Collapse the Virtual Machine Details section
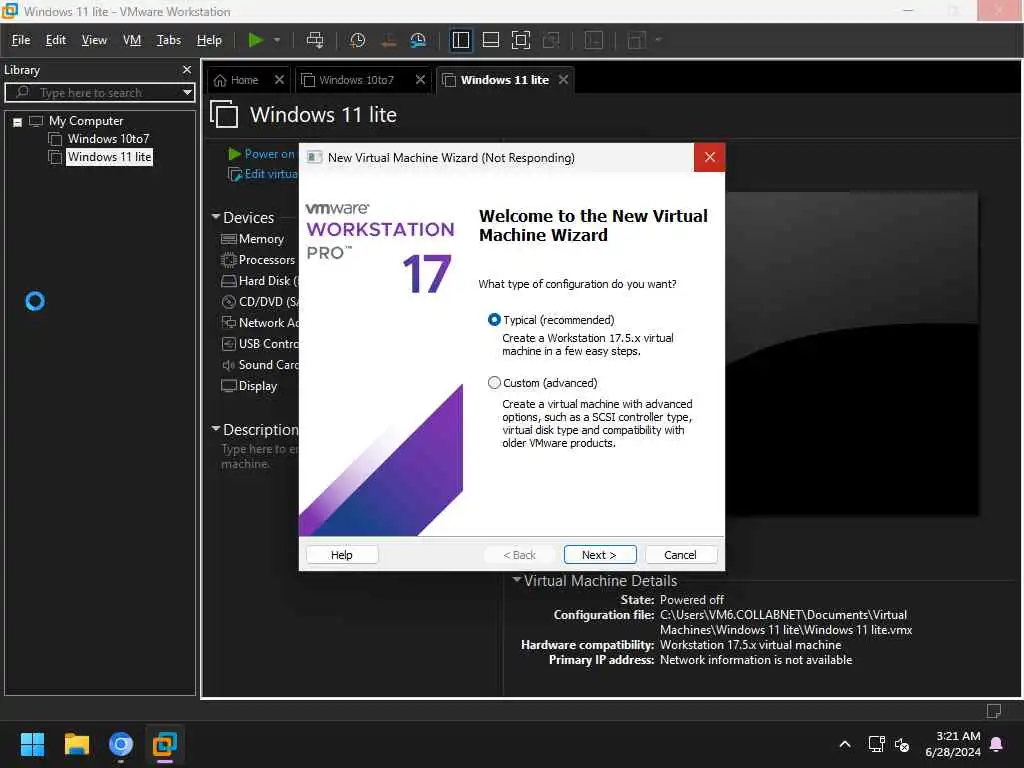This screenshot has height=768, width=1024. [517, 579]
